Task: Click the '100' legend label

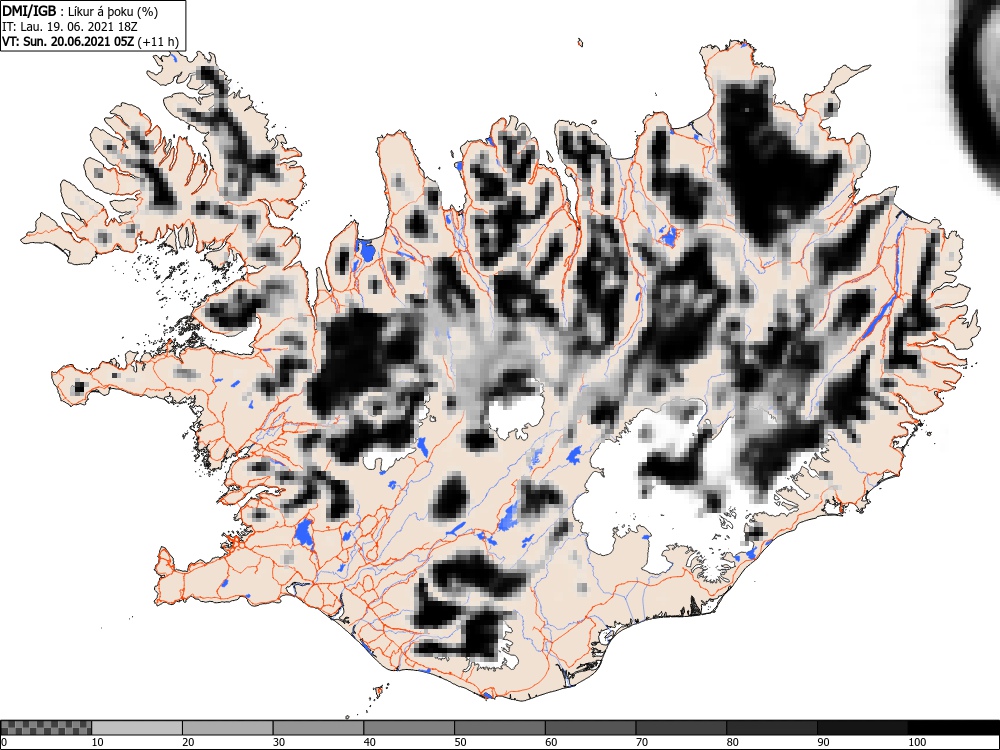Action: point(916,742)
